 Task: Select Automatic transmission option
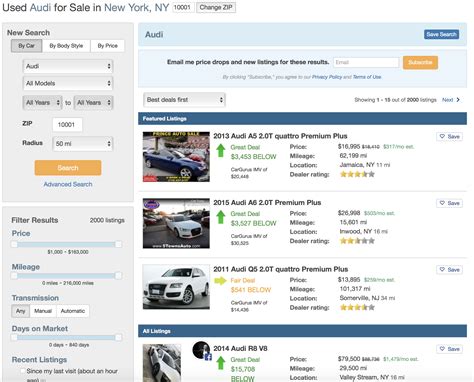coord(73,311)
